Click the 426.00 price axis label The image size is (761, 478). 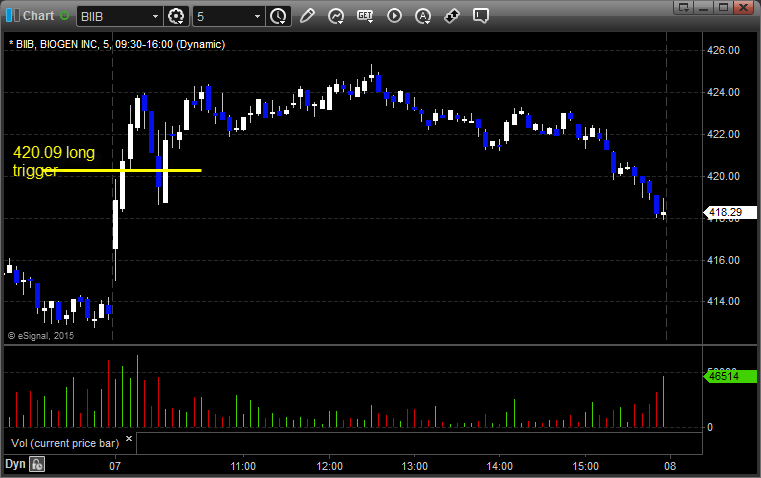point(723,50)
